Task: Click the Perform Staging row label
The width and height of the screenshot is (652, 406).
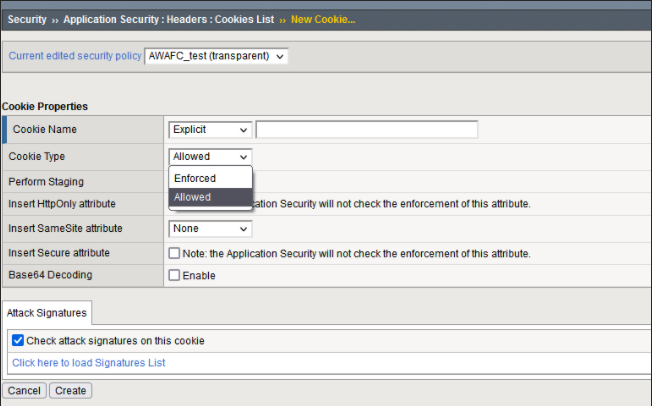Action: (46, 182)
